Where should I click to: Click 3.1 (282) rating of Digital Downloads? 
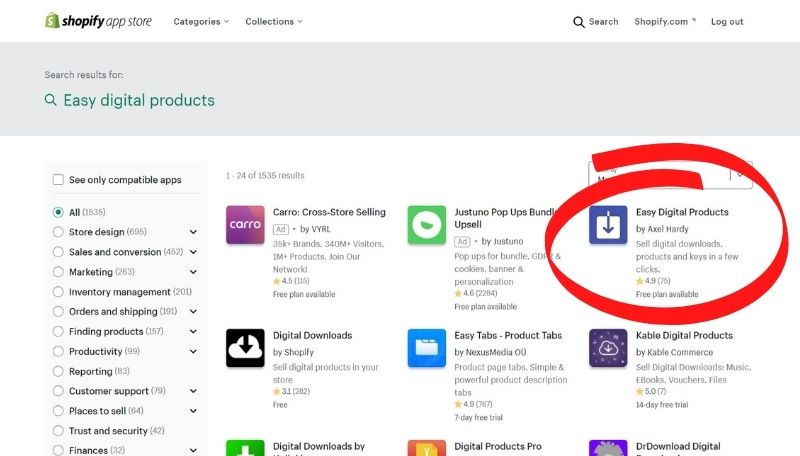click(x=291, y=391)
